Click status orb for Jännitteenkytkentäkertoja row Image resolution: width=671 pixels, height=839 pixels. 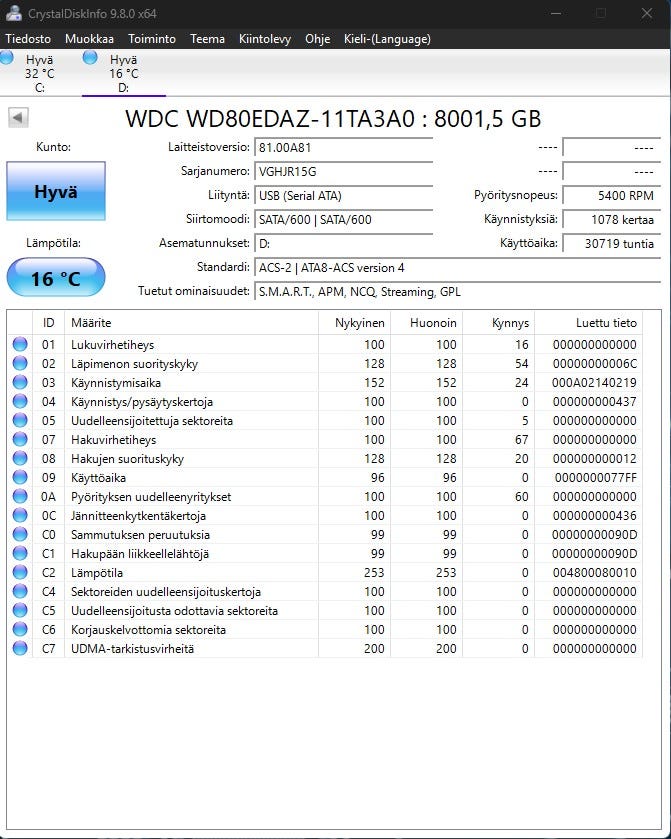[20, 515]
